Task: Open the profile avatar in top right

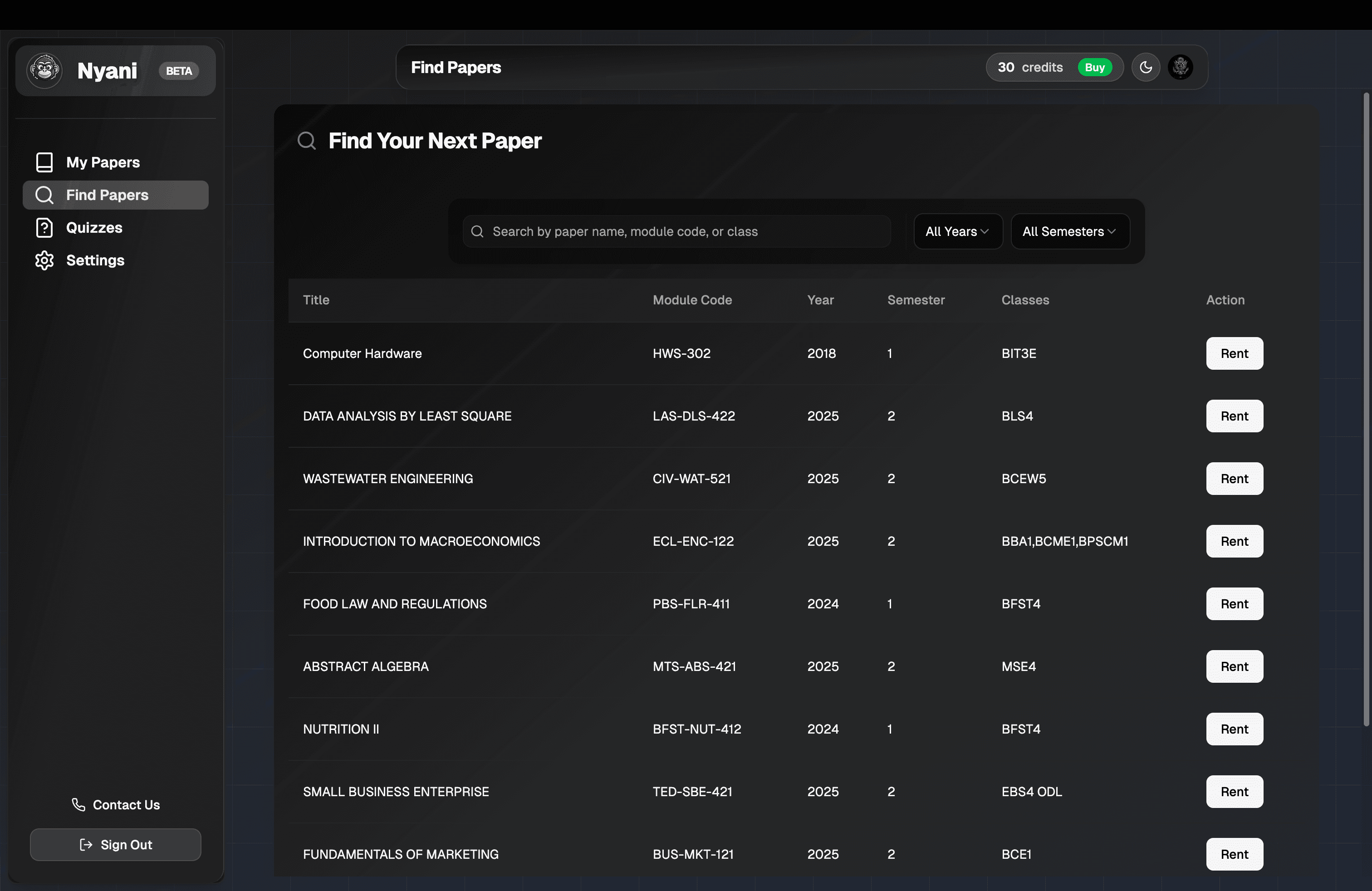Action: (x=1181, y=67)
